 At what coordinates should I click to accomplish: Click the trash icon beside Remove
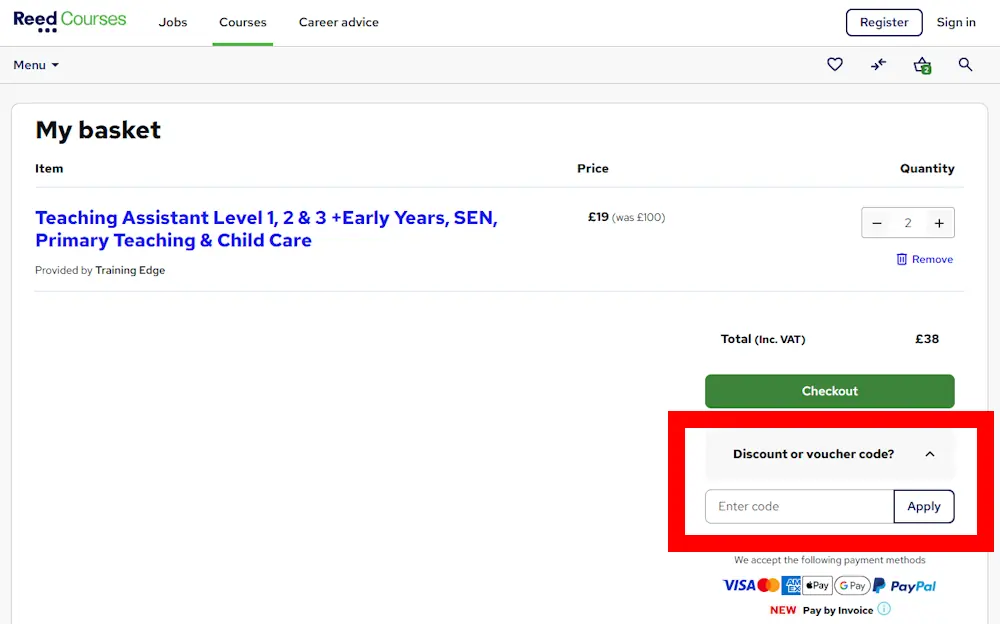(902, 259)
